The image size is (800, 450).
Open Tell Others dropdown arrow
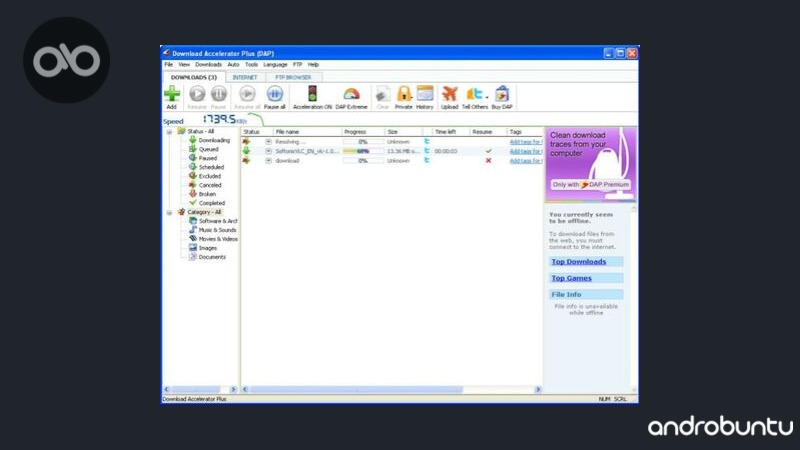pyautogui.click(x=486, y=97)
